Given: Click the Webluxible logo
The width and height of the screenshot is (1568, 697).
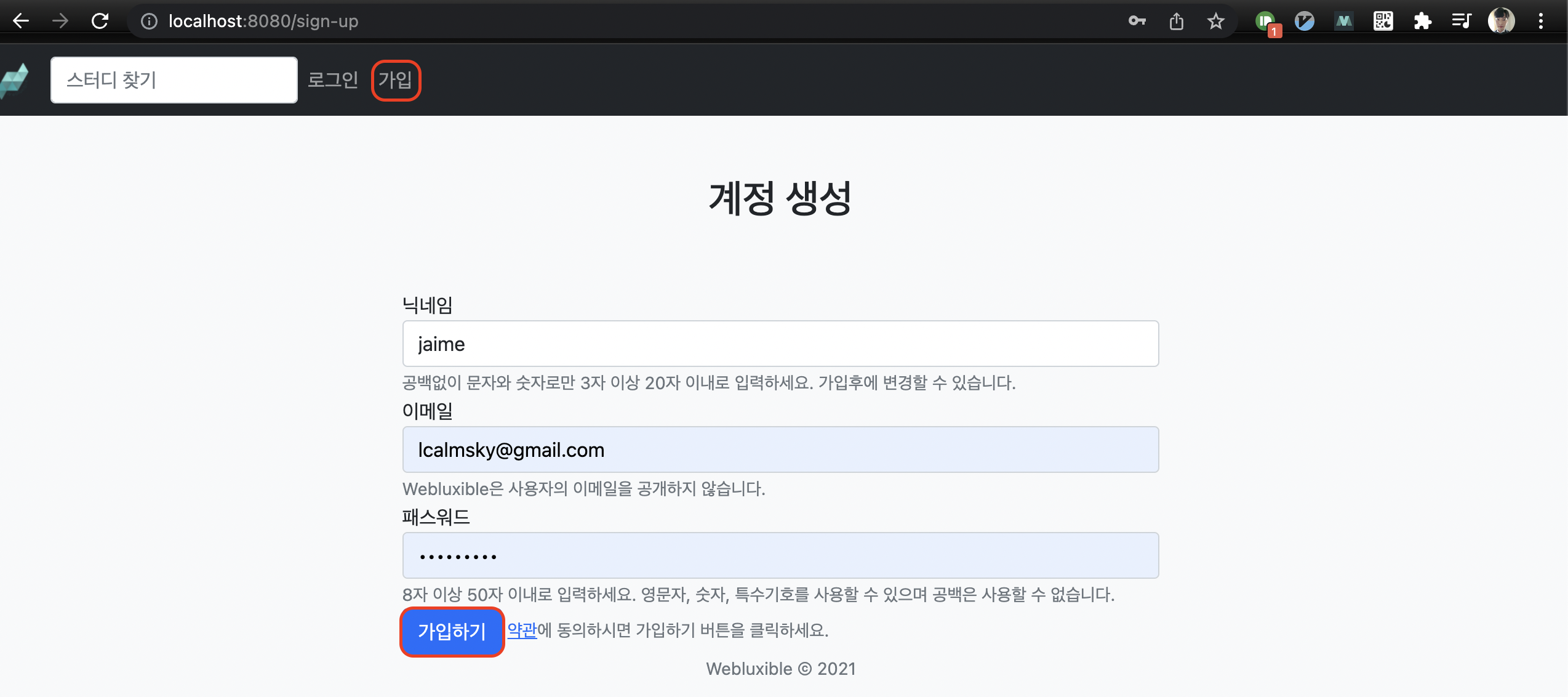Looking at the screenshot, I should [x=15, y=80].
